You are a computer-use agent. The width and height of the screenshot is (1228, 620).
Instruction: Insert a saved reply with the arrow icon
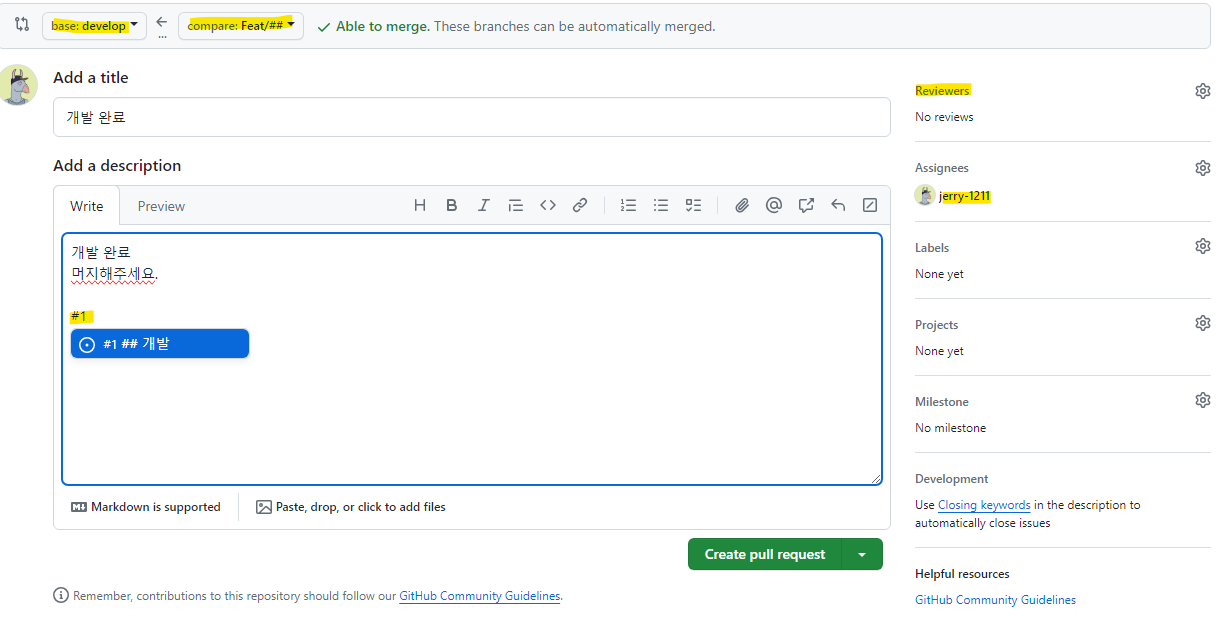click(838, 205)
